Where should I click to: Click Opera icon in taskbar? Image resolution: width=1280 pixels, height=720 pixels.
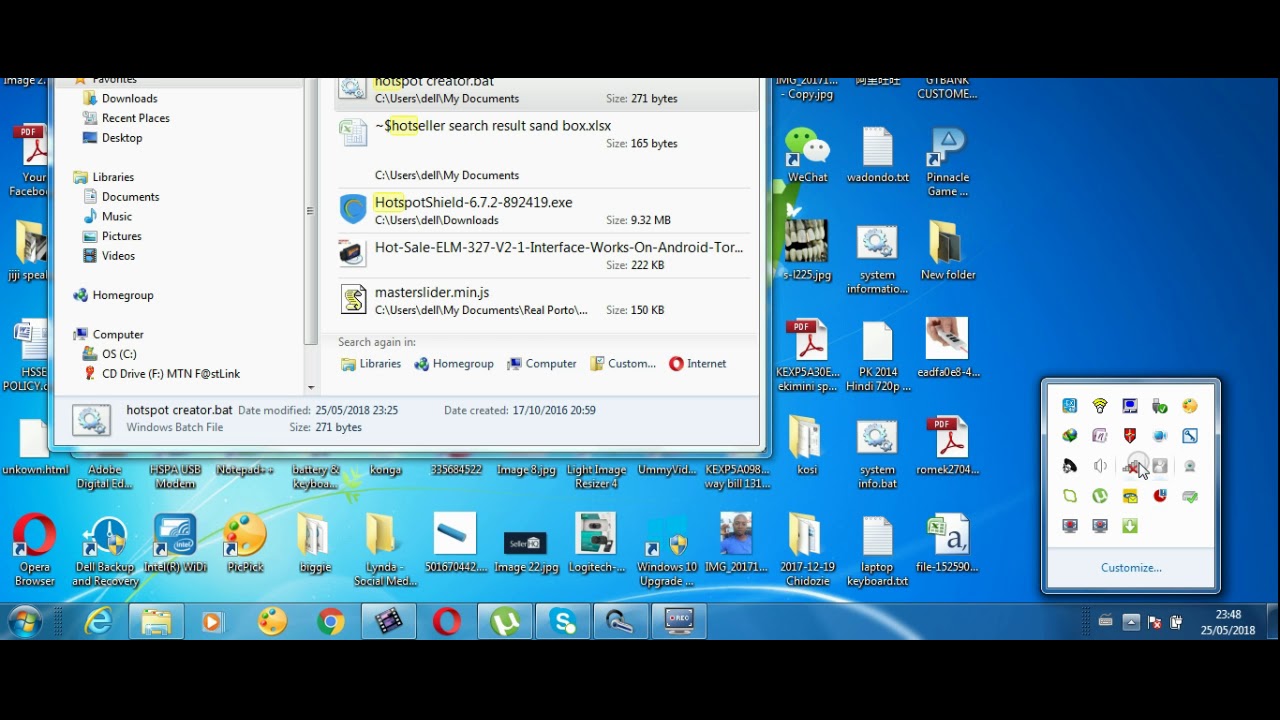coord(446,622)
